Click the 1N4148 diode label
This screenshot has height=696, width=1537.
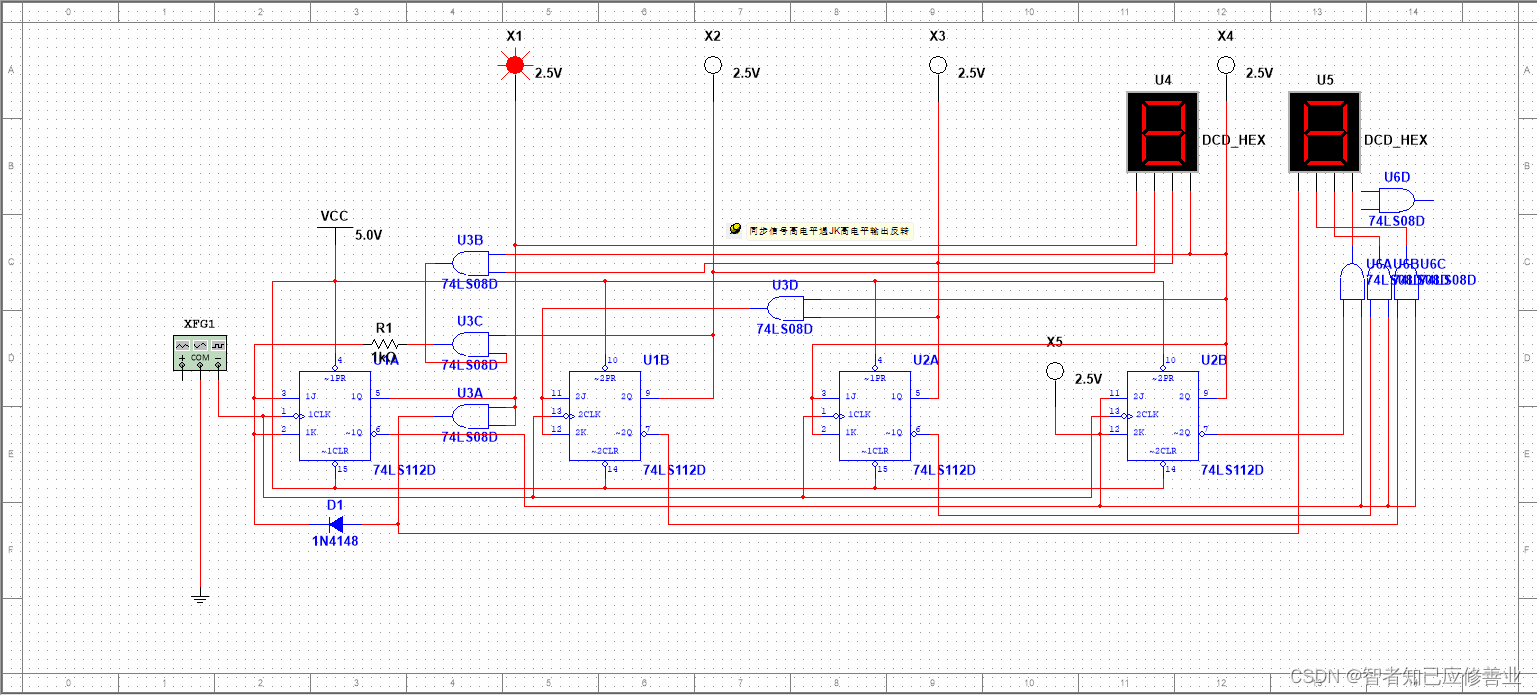click(x=335, y=541)
